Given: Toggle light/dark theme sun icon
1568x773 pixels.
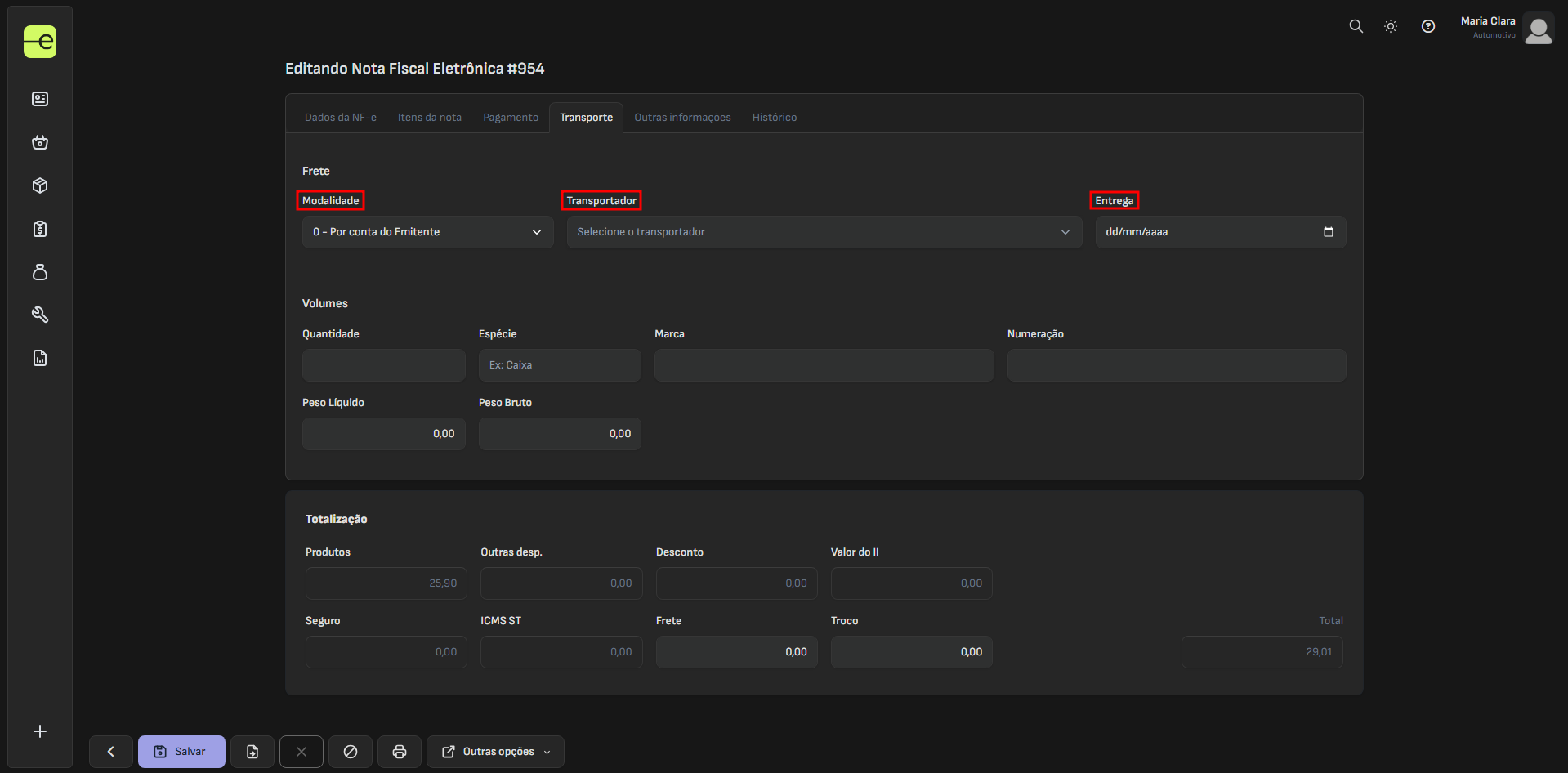Looking at the screenshot, I should 1390,26.
